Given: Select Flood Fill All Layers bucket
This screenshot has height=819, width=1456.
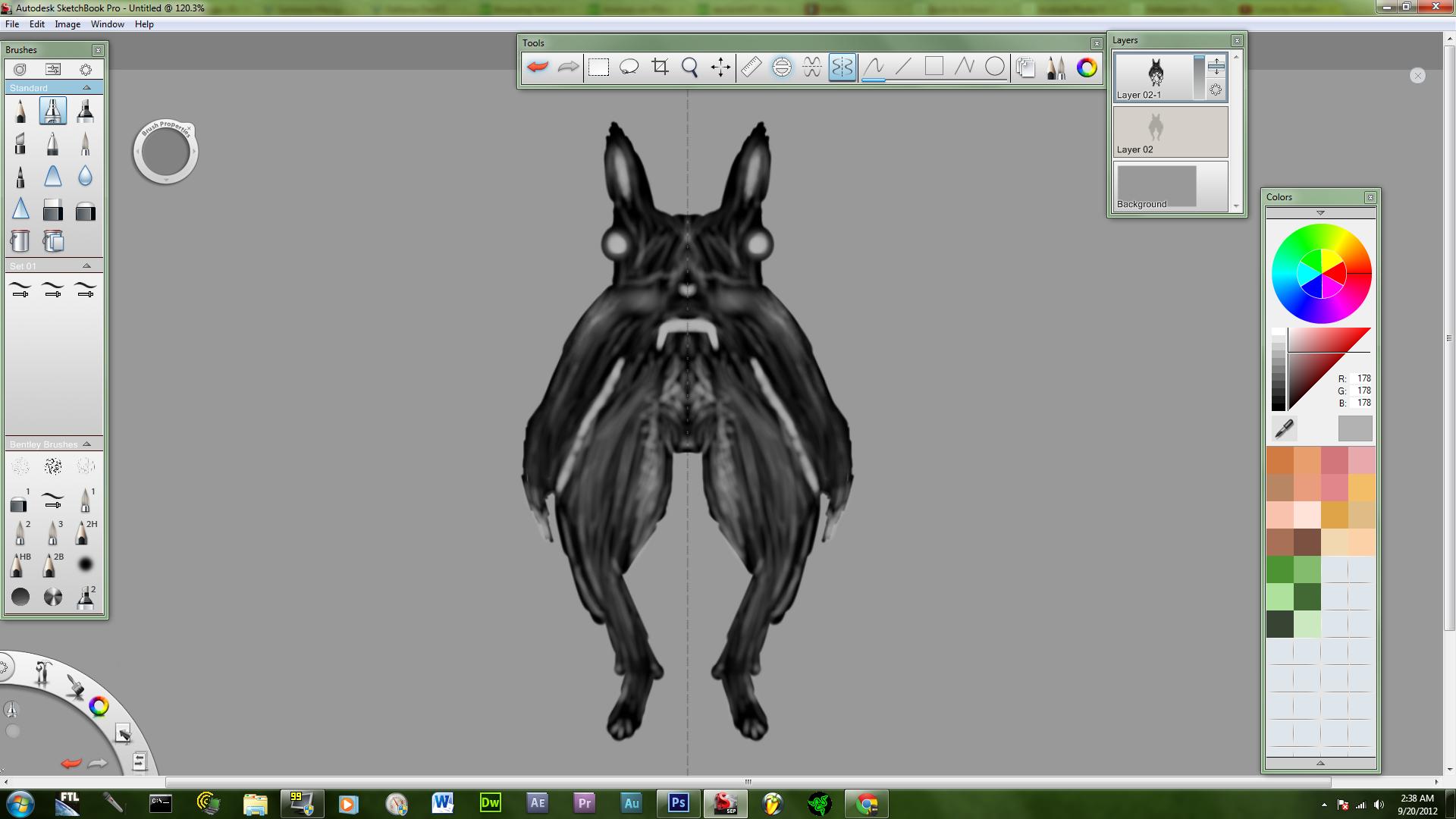Looking at the screenshot, I should (53, 242).
